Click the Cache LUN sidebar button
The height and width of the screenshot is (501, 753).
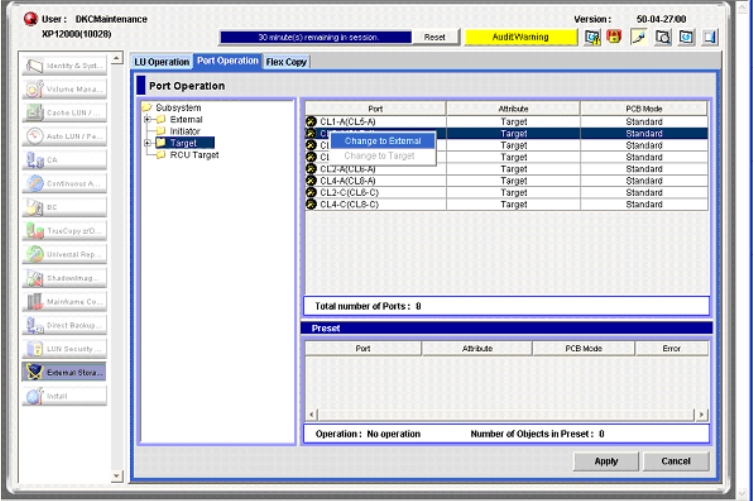64,112
